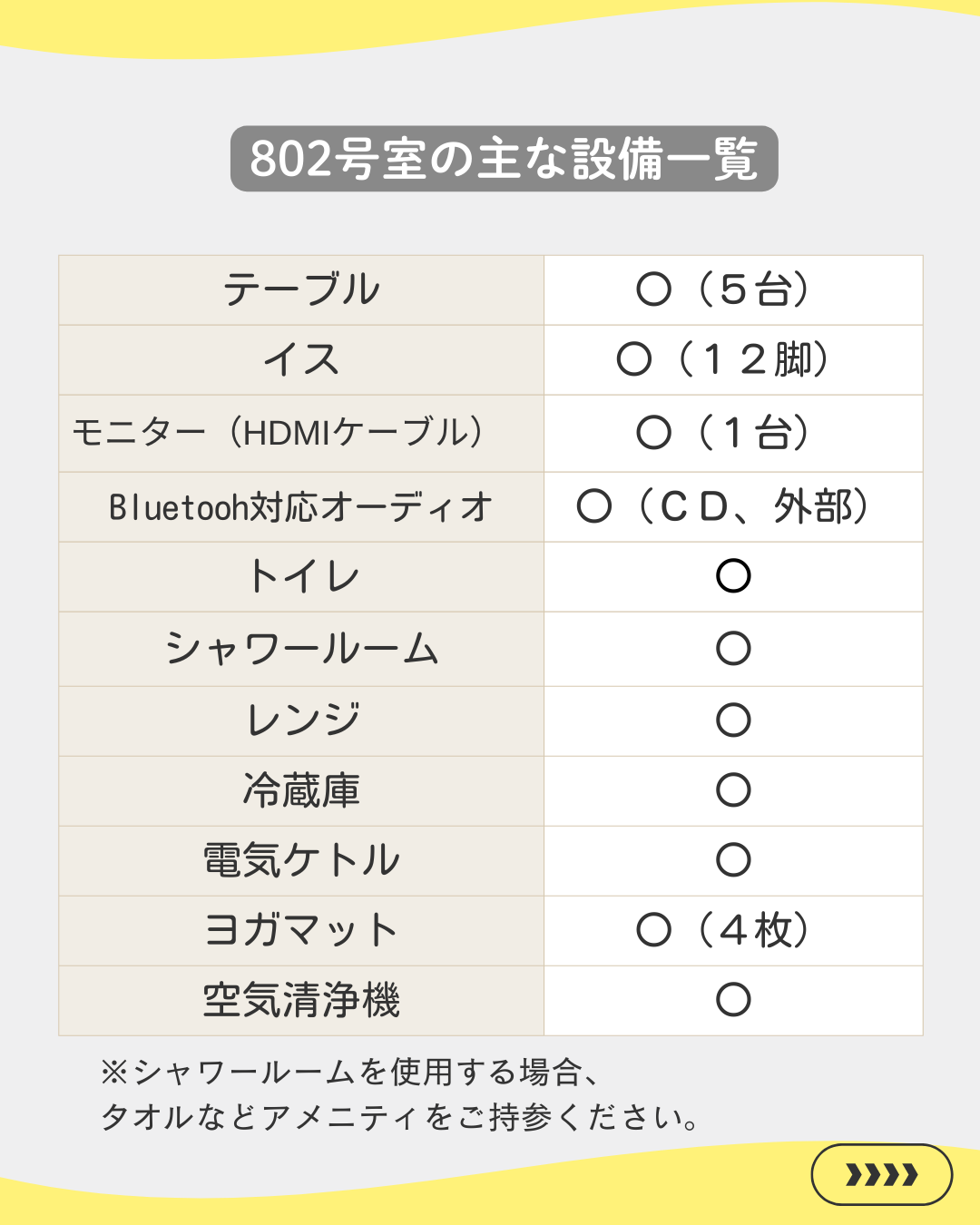This screenshot has width=980, height=1225.
Task: Click the Bluetooh対応オーディオ label
Action: [x=300, y=507]
